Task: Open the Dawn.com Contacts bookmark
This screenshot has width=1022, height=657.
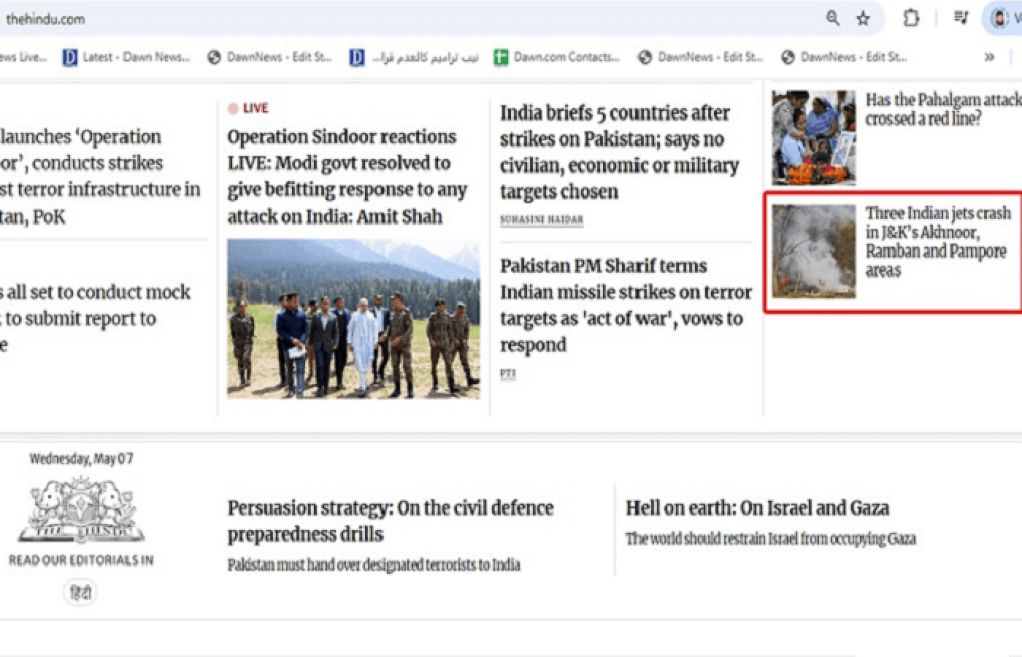Action: coord(557,57)
